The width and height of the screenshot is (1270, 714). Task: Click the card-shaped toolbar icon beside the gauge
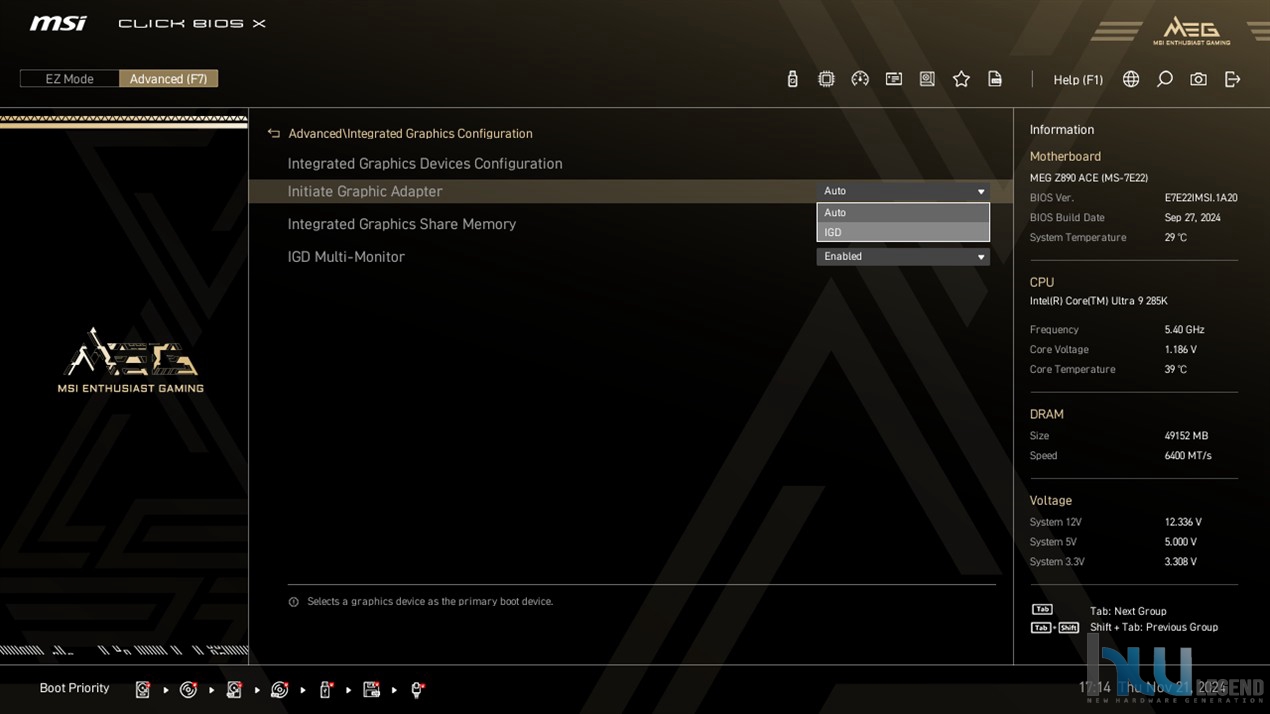894,79
